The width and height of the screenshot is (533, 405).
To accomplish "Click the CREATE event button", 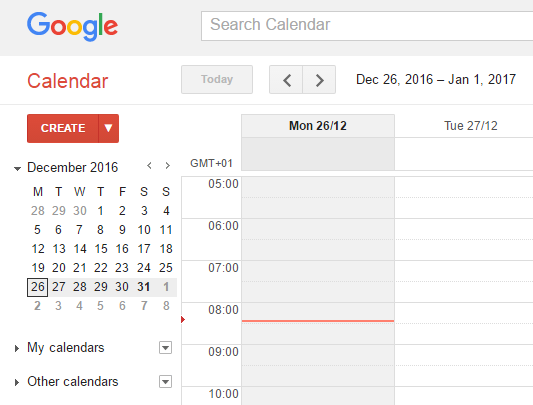I will tap(63, 128).
